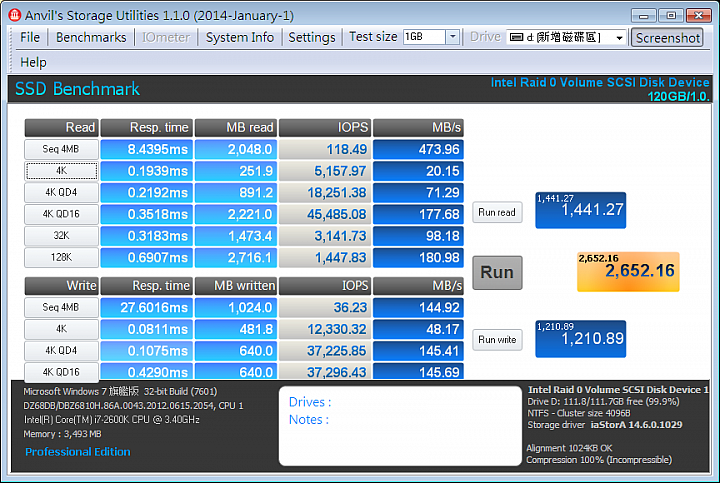
Task: Click the Read 4K QD16 test button
Action: click(61, 214)
